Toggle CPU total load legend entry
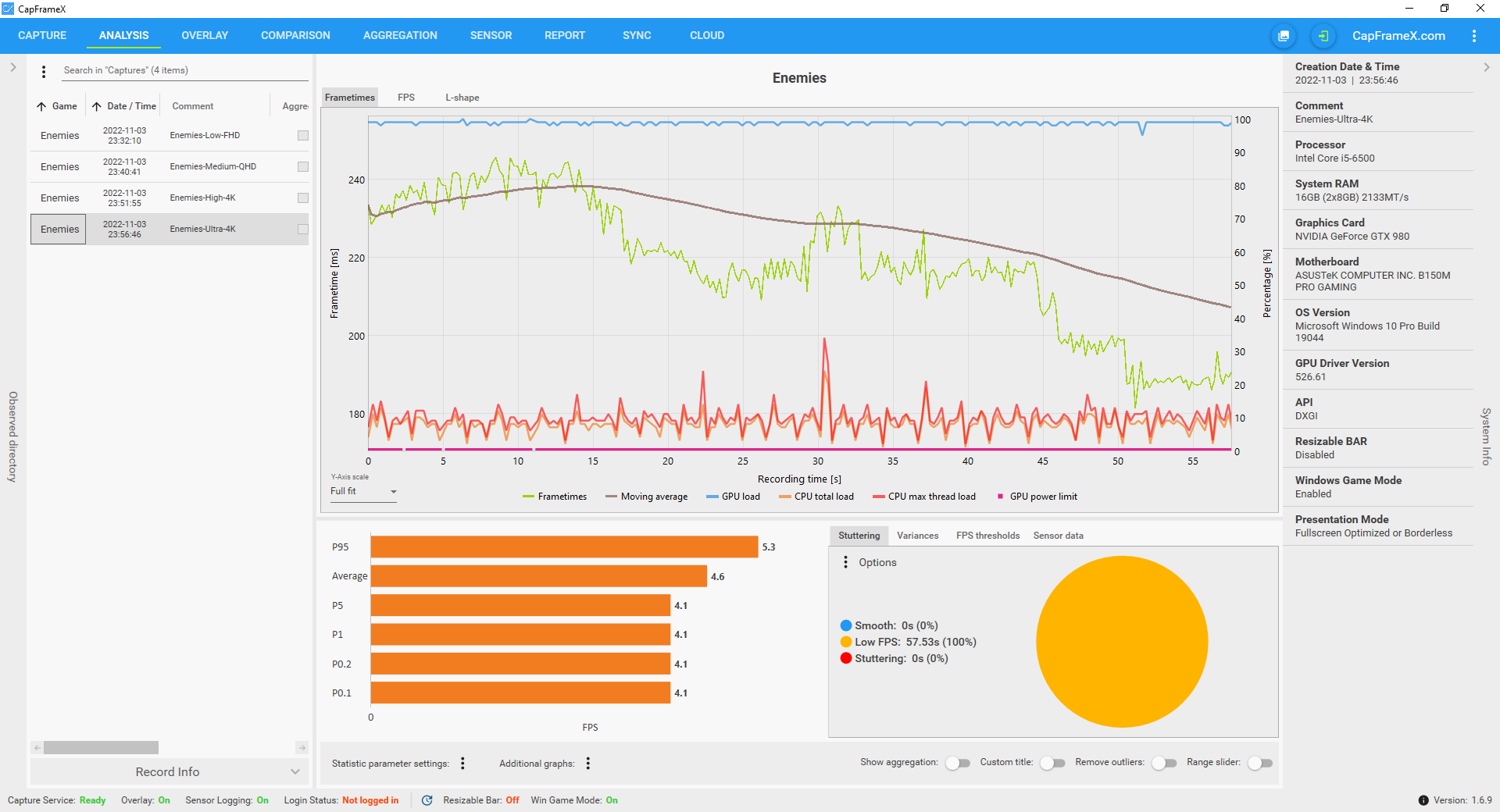The height and width of the screenshot is (812, 1500). (816, 497)
